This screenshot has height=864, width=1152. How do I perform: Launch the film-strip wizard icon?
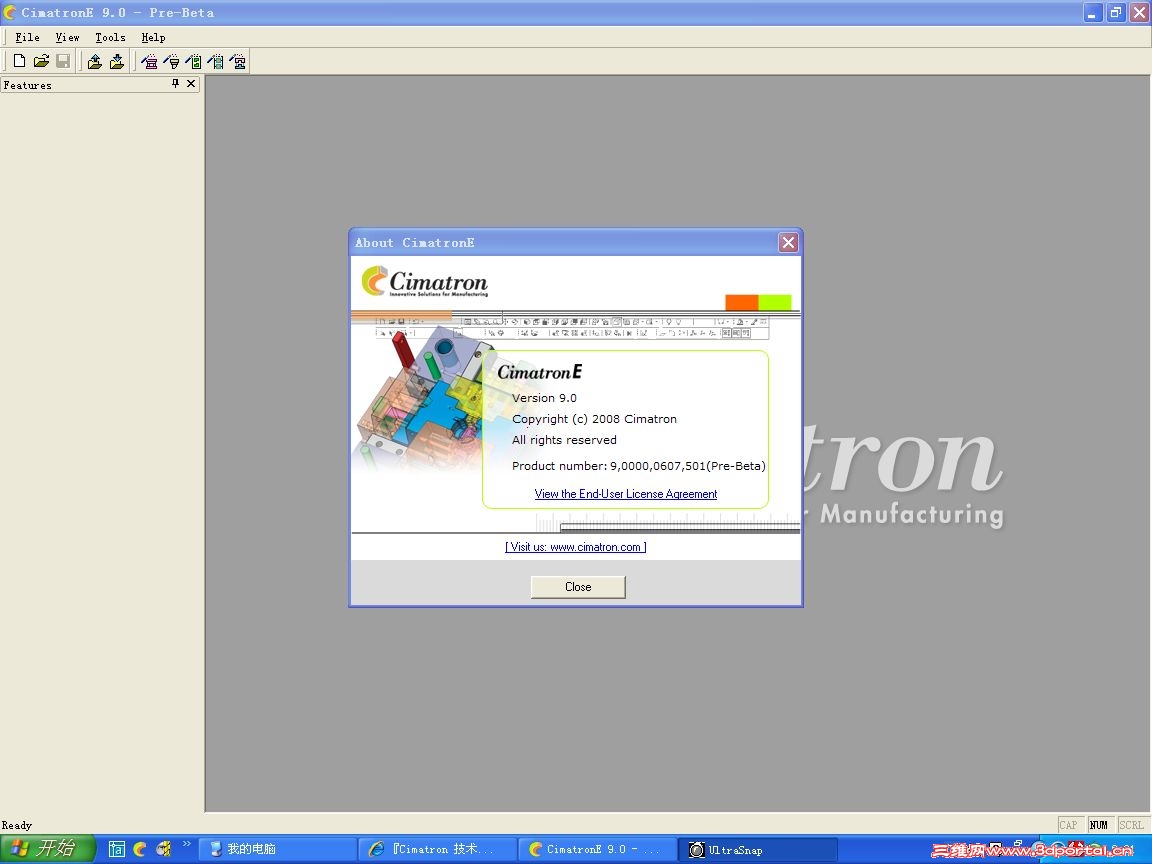tap(215, 62)
